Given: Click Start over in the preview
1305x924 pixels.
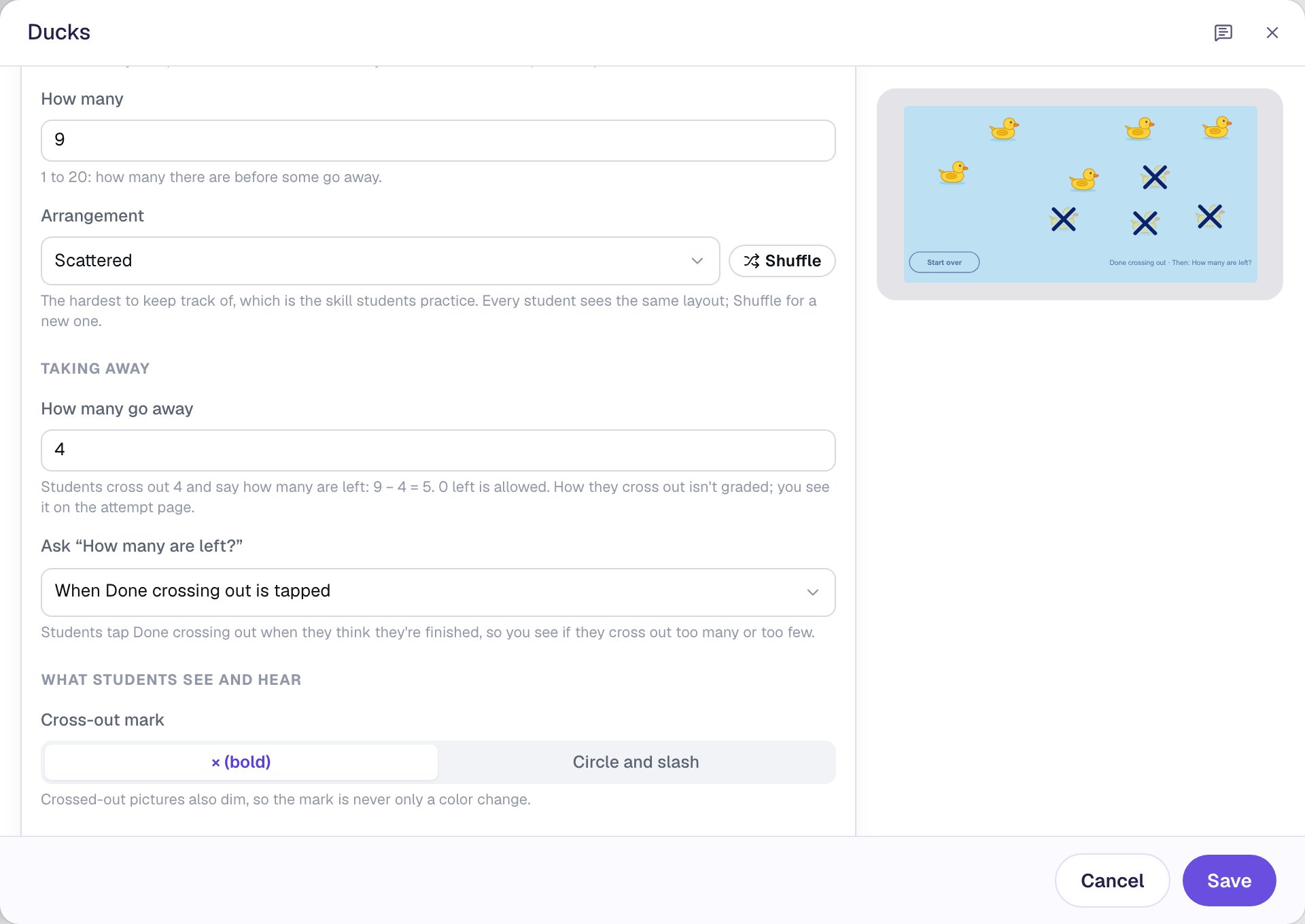Looking at the screenshot, I should (944, 262).
